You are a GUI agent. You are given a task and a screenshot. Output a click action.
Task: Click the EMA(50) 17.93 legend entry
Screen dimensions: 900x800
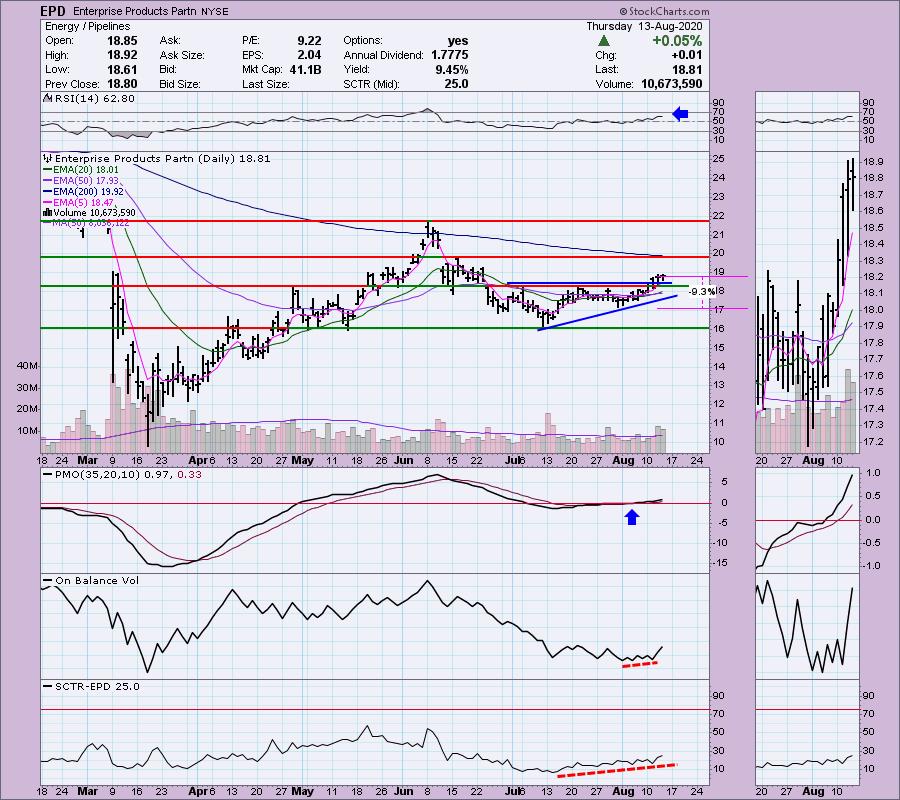(x=80, y=180)
